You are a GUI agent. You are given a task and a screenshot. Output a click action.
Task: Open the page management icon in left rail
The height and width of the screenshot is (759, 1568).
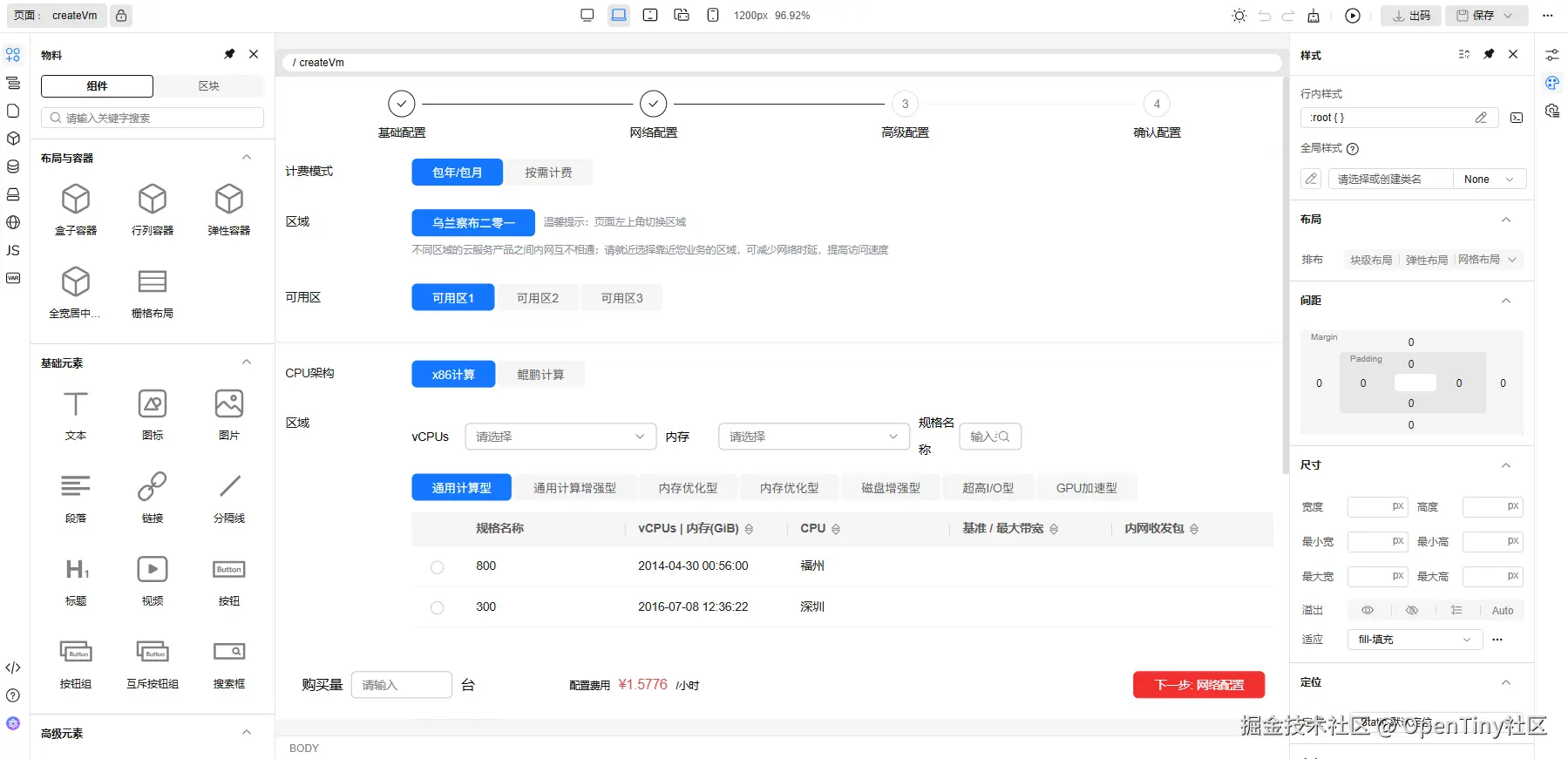[13, 111]
